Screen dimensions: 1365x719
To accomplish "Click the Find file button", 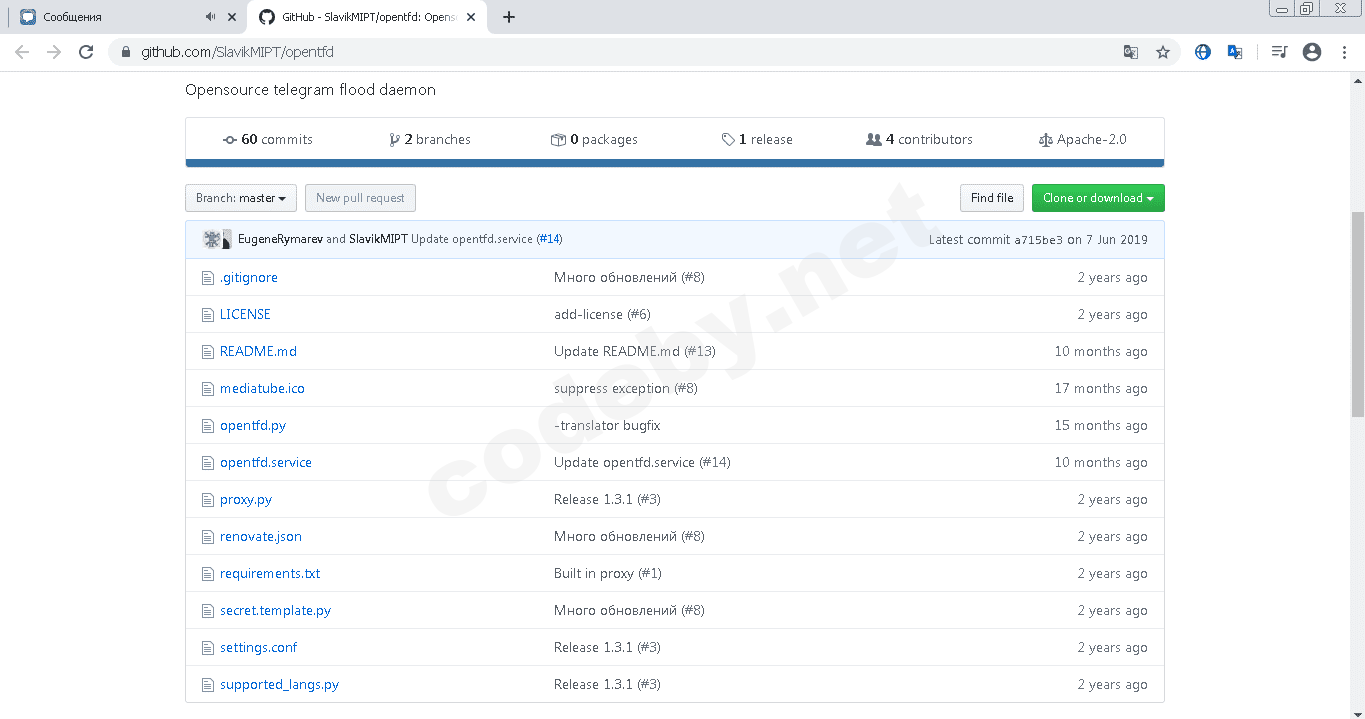I will (992, 198).
